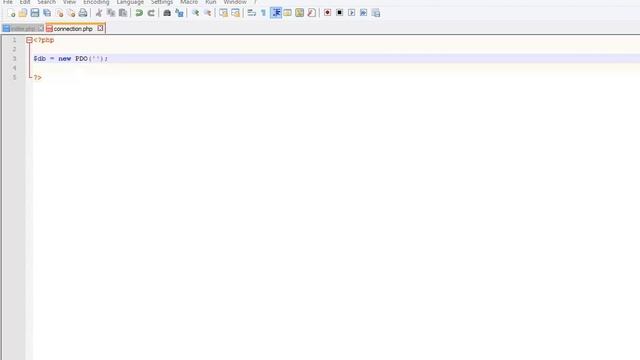This screenshot has width=640, height=360.
Task: Copy the selected text
Action: pyautogui.click(x=111, y=13)
